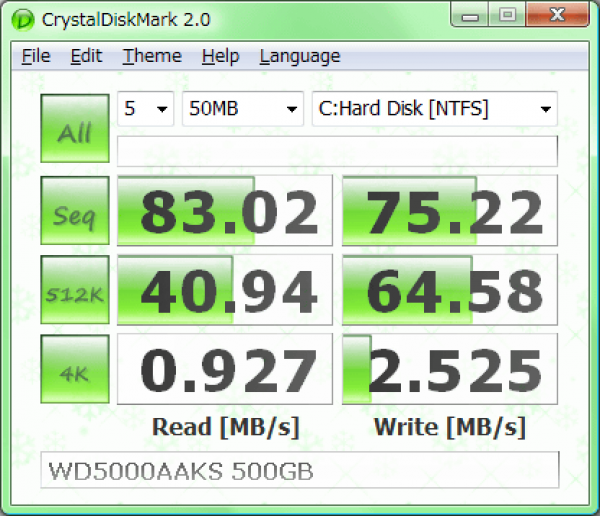Open the Edit menu

coord(86,56)
